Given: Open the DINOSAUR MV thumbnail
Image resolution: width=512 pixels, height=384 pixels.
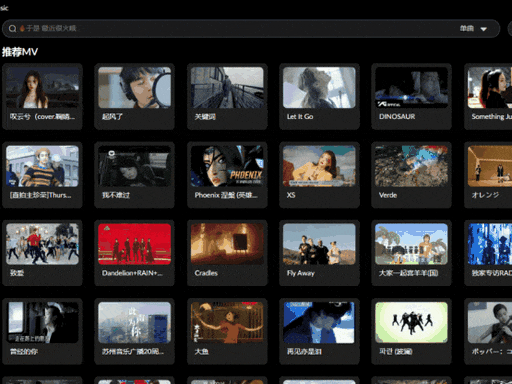Looking at the screenshot, I should pyautogui.click(x=411, y=88).
